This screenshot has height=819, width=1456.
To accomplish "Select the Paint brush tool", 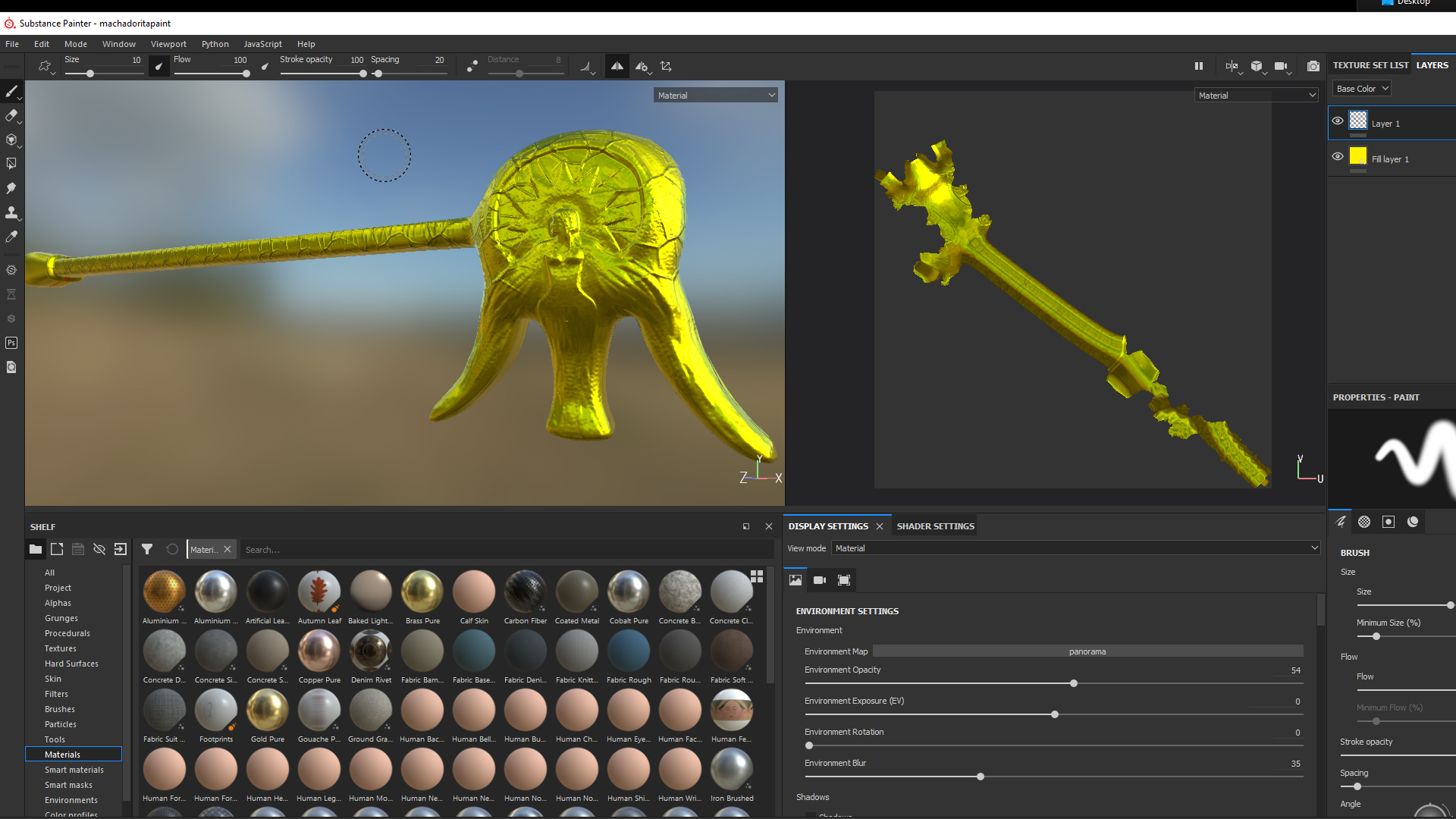I will coord(11,92).
